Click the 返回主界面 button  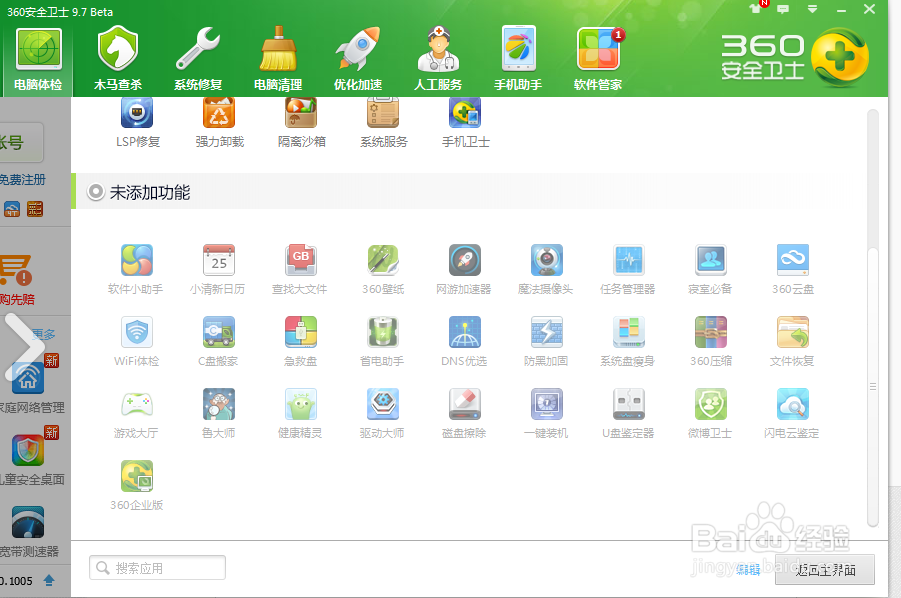825,569
